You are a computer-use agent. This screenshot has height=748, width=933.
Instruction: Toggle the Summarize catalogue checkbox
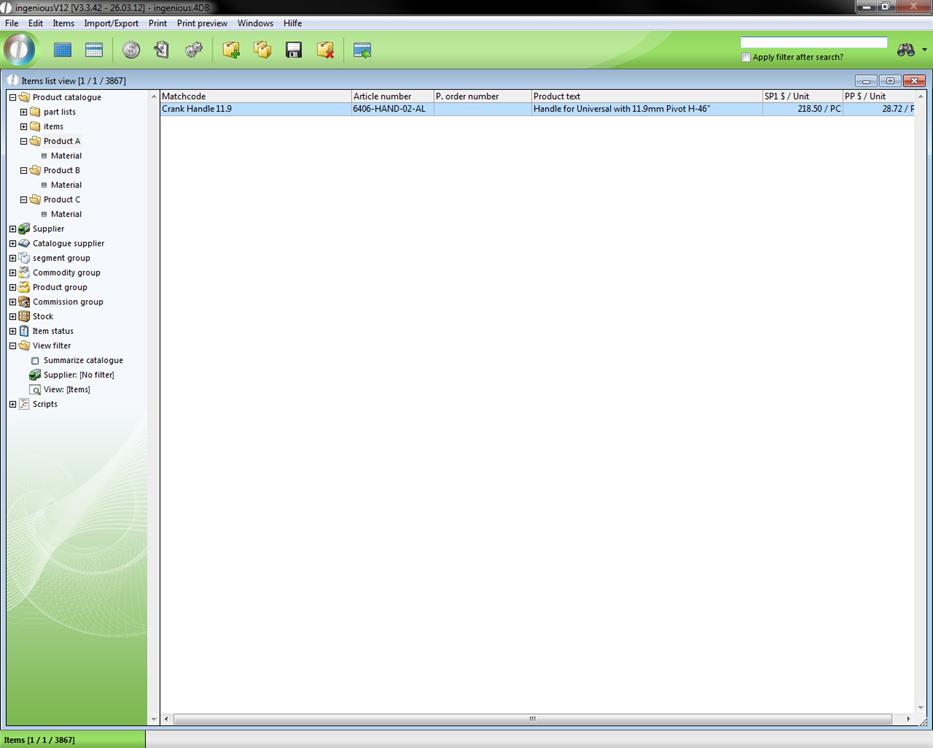35,361
